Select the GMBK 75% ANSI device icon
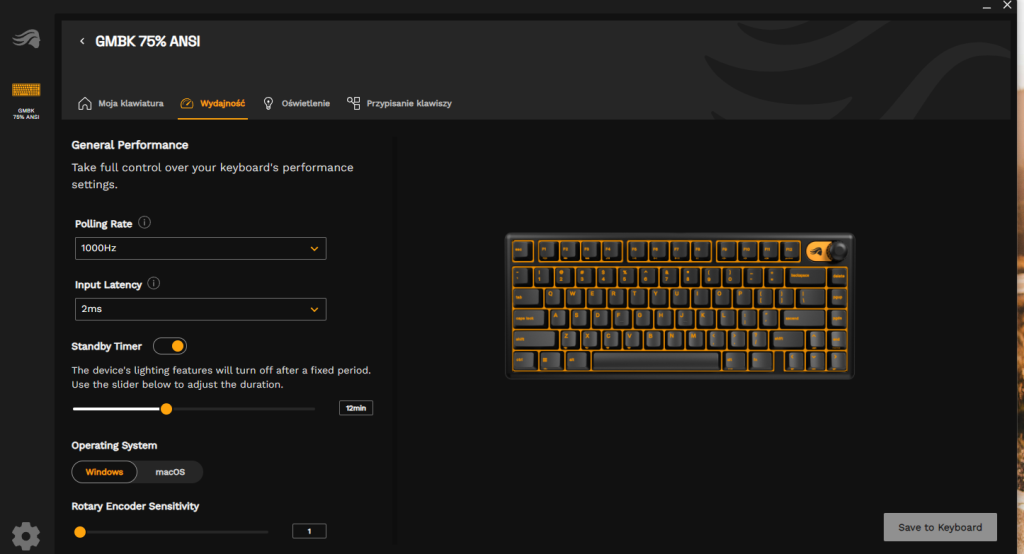The image size is (1024, 554). tap(26, 90)
